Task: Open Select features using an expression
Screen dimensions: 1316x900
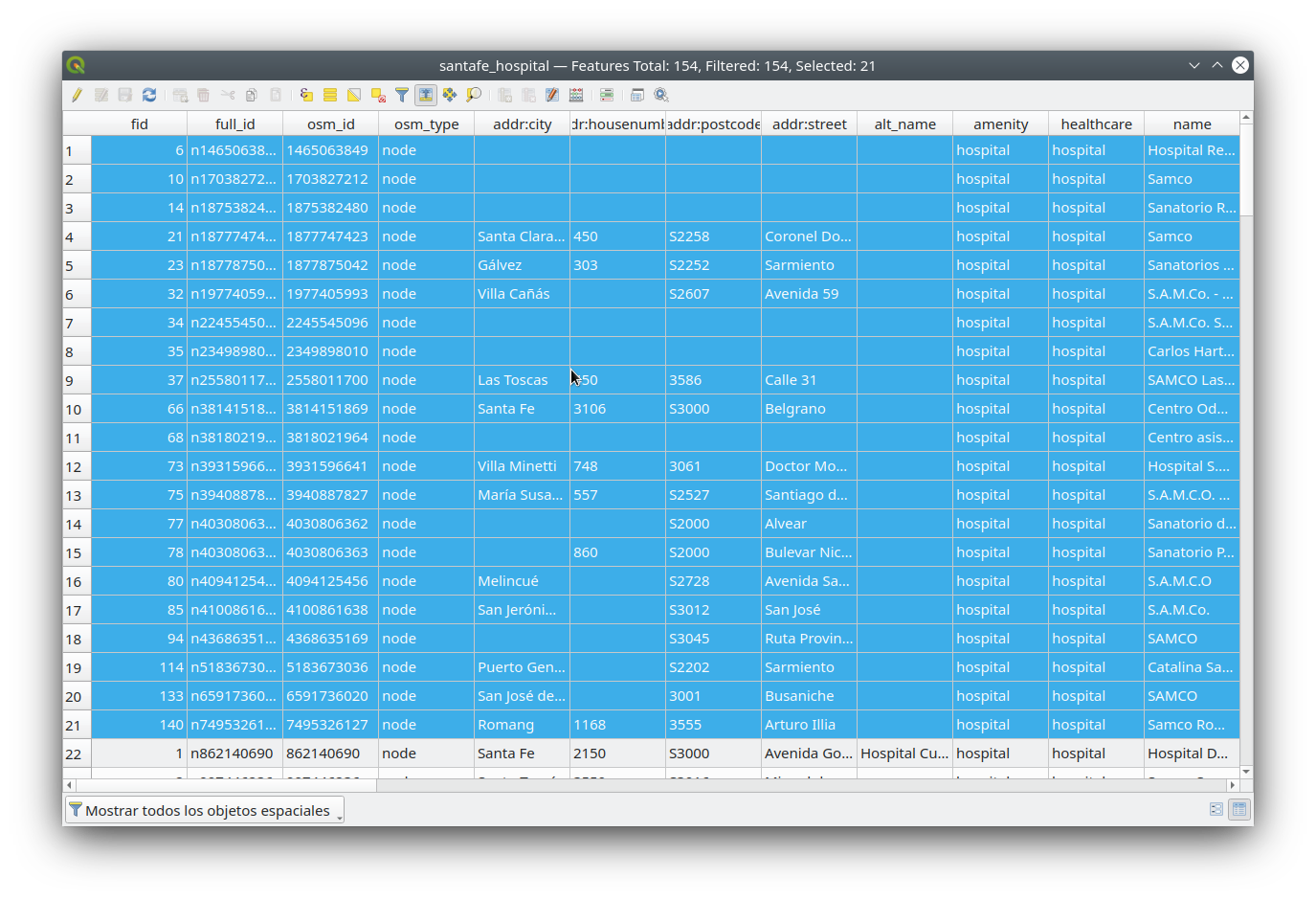Action: (x=306, y=95)
